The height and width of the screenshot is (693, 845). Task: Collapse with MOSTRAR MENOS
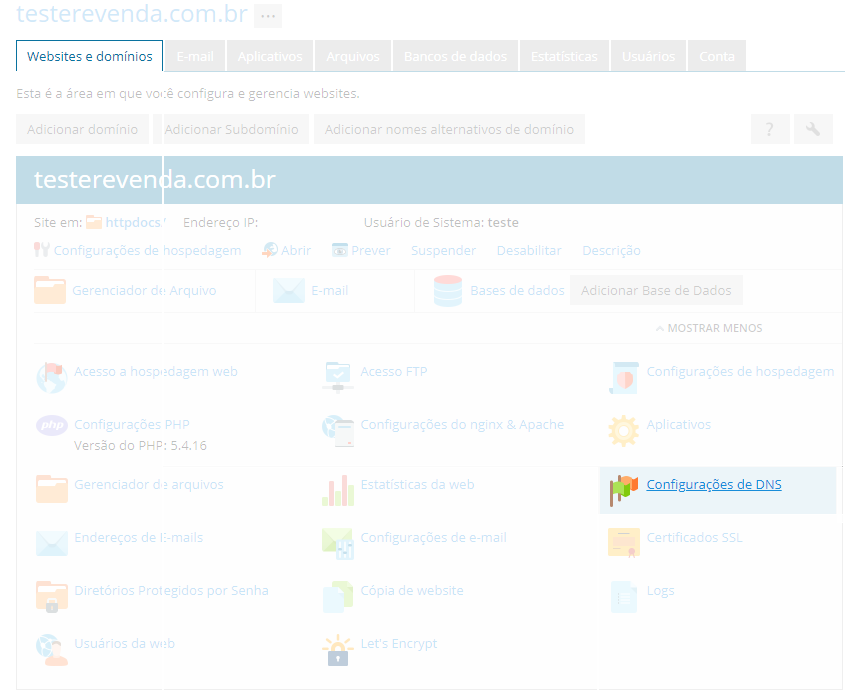[x=709, y=328]
